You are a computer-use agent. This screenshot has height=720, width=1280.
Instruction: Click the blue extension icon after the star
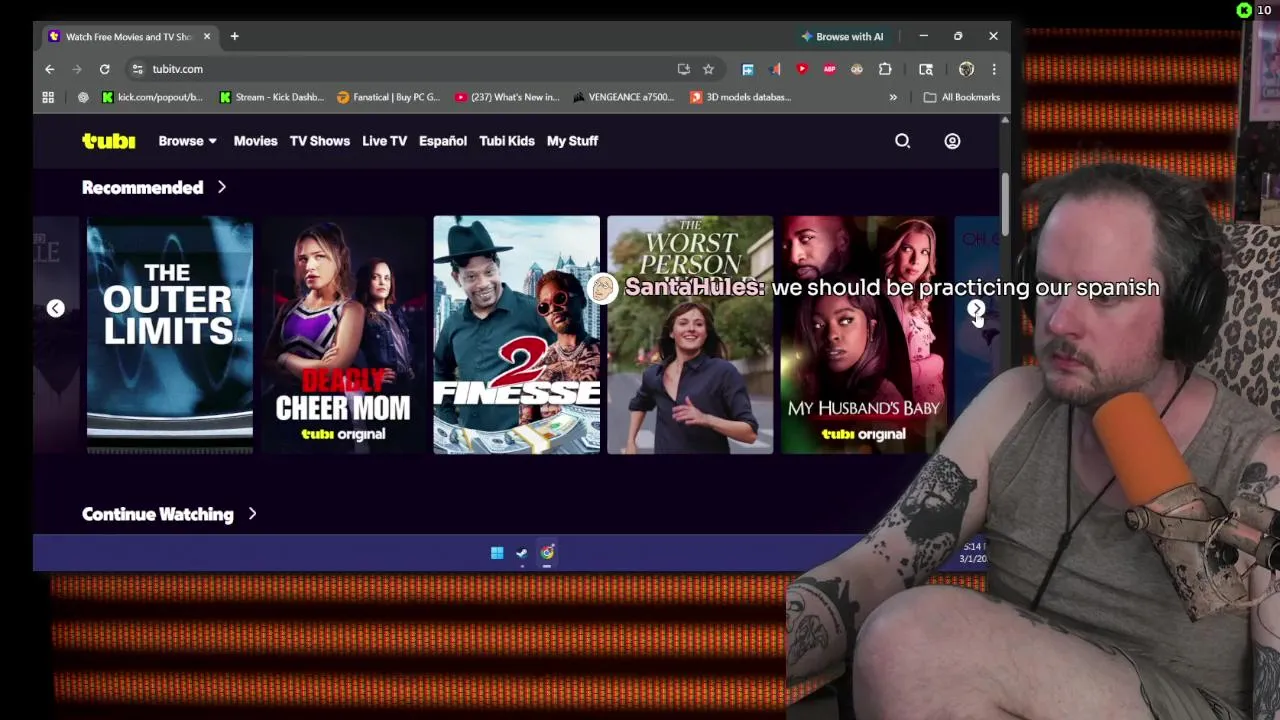(747, 69)
